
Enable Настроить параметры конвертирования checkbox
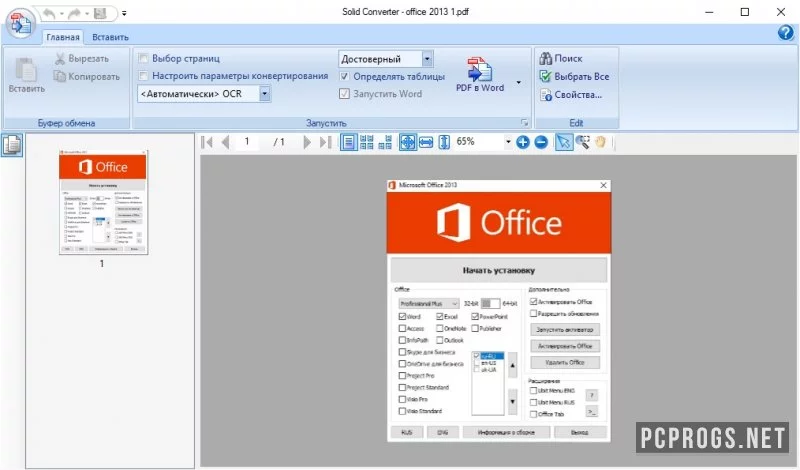coord(143,76)
